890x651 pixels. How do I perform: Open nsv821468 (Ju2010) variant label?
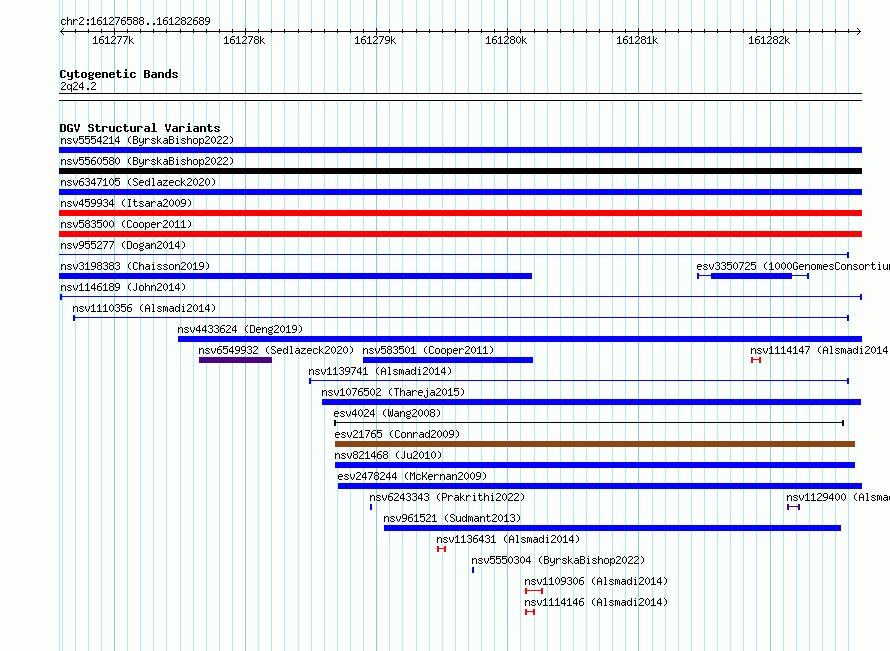[388, 455]
